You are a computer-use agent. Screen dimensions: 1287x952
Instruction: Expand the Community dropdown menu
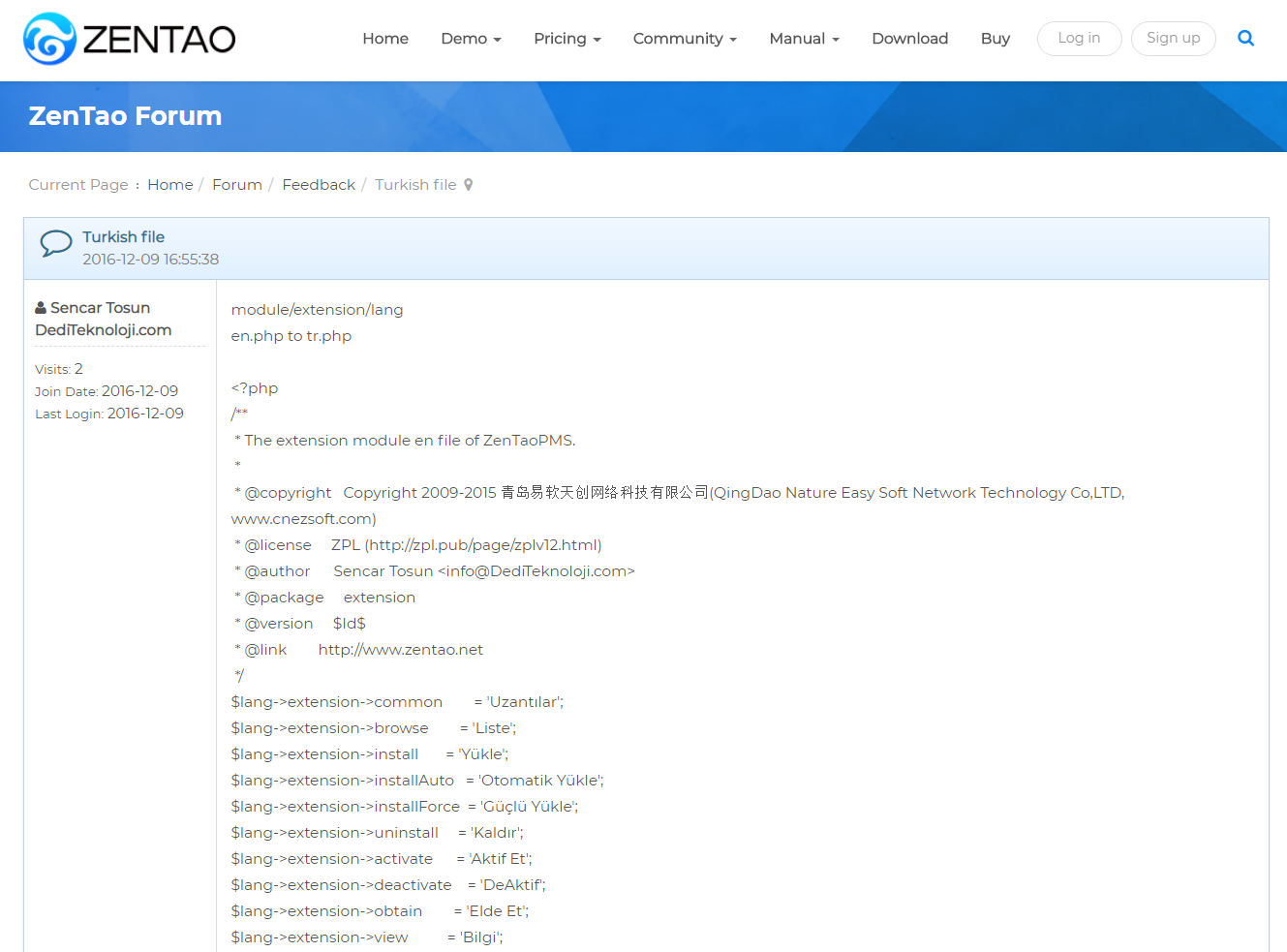click(x=685, y=39)
